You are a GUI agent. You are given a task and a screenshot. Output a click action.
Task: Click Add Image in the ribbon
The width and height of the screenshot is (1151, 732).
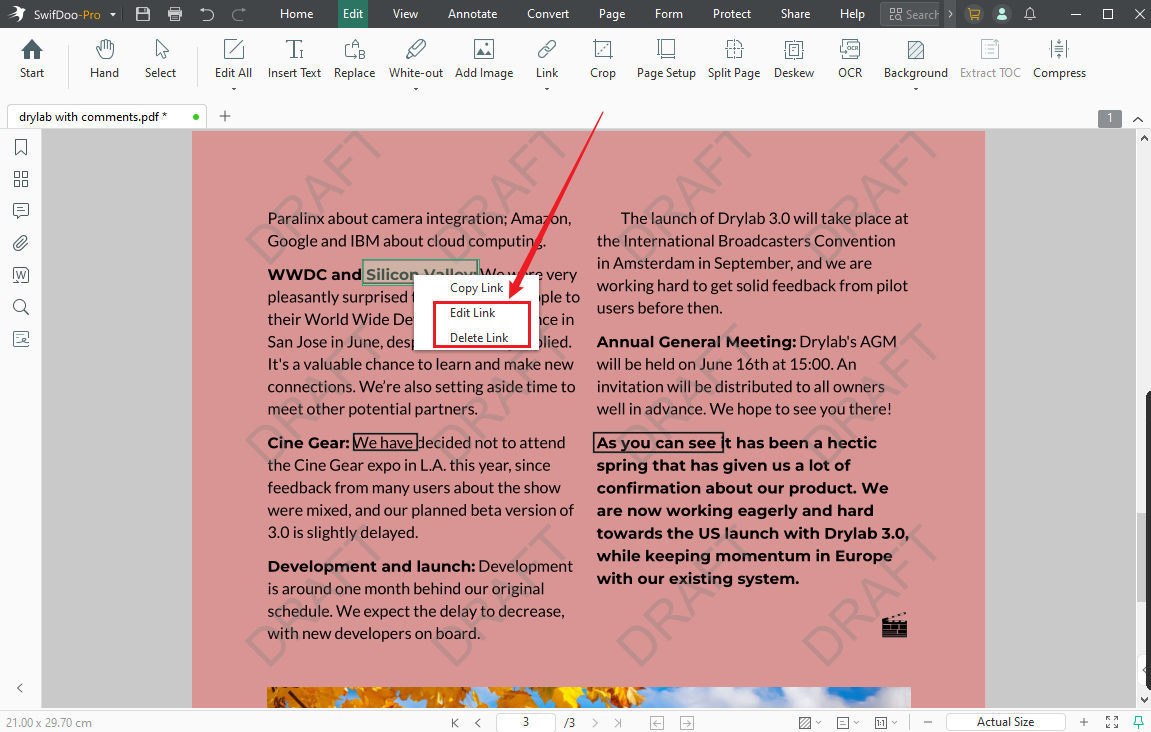coord(484,59)
